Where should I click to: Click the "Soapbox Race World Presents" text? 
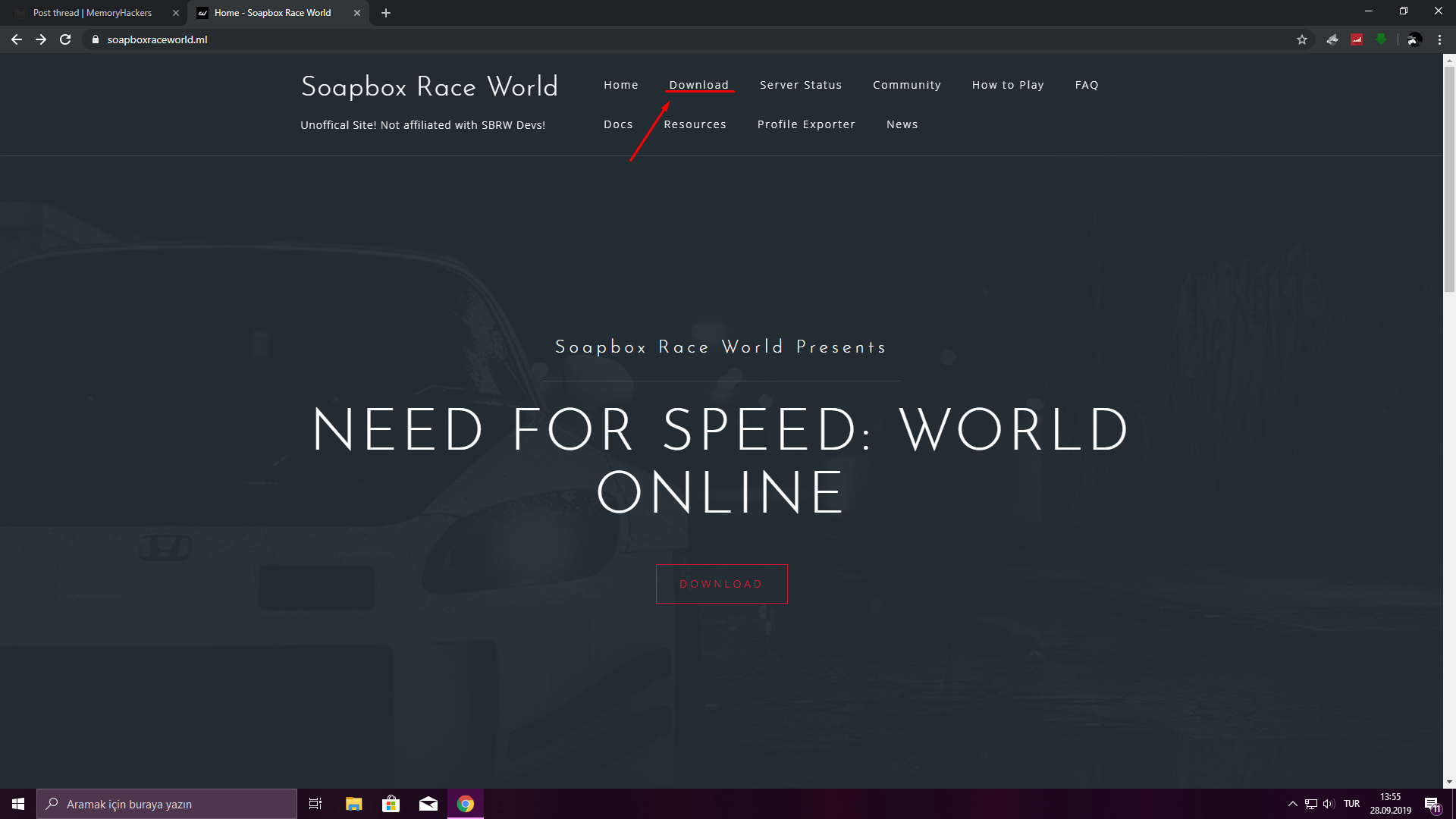720,347
